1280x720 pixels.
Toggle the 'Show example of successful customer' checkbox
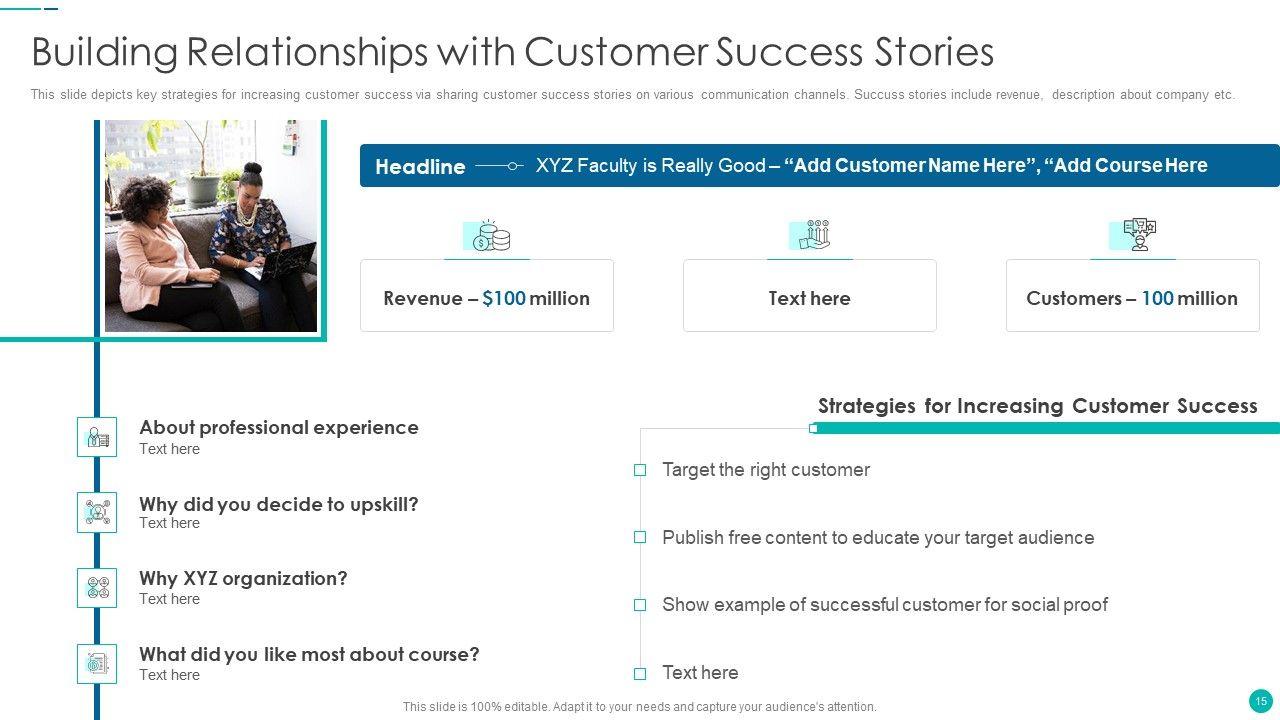640,605
